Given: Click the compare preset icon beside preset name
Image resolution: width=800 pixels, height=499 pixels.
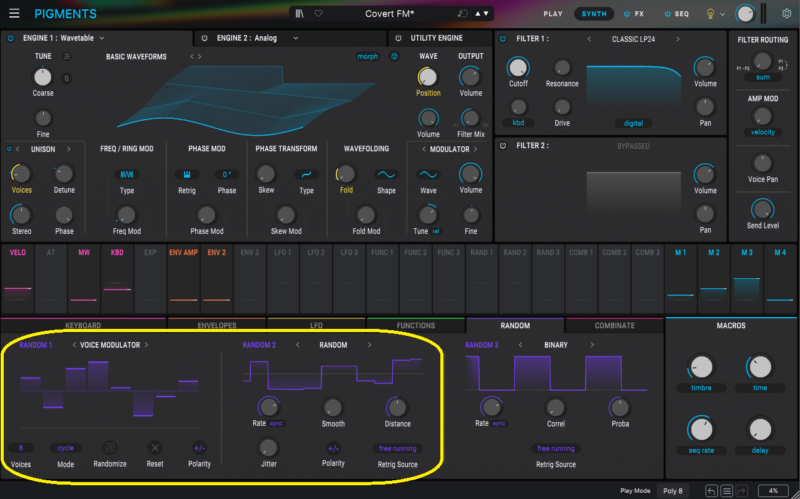Looking at the screenshot, I should click(463, 14).
